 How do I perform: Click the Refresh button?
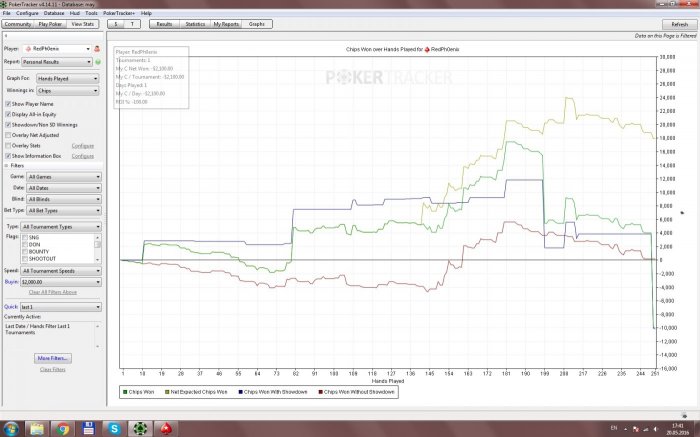[x=679, y=24]
